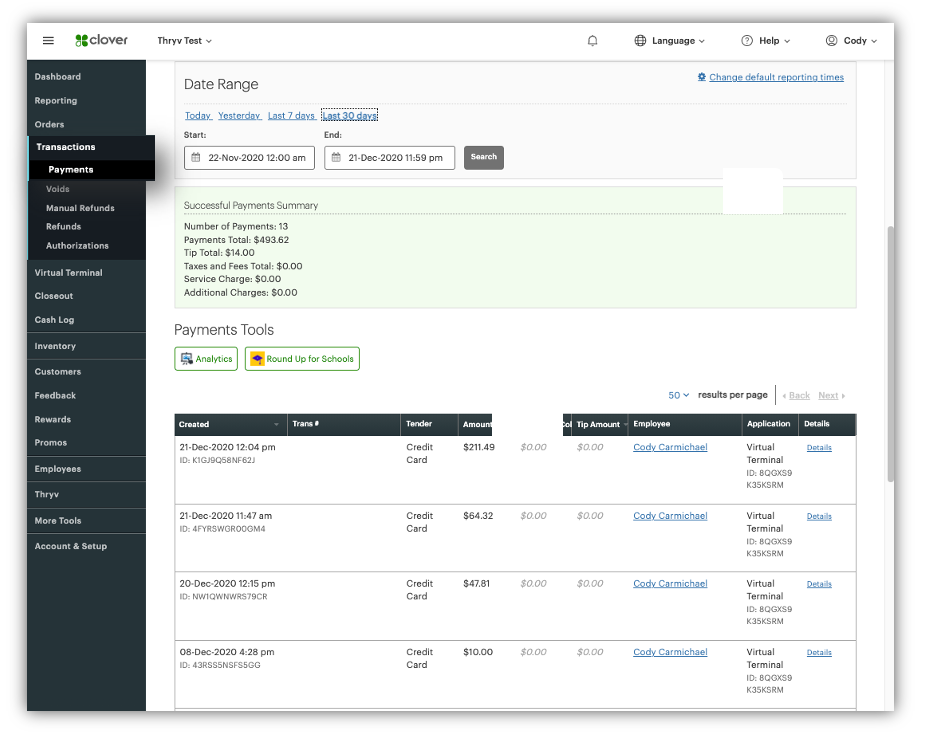Open Details for $64.32 payment
926x734 pixels.
(x=819, y=517)
